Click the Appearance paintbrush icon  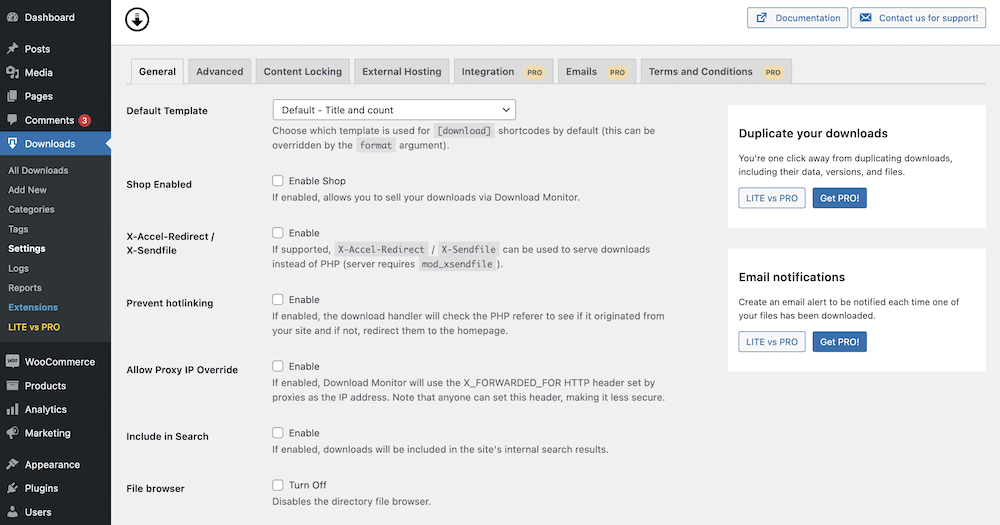12,464
